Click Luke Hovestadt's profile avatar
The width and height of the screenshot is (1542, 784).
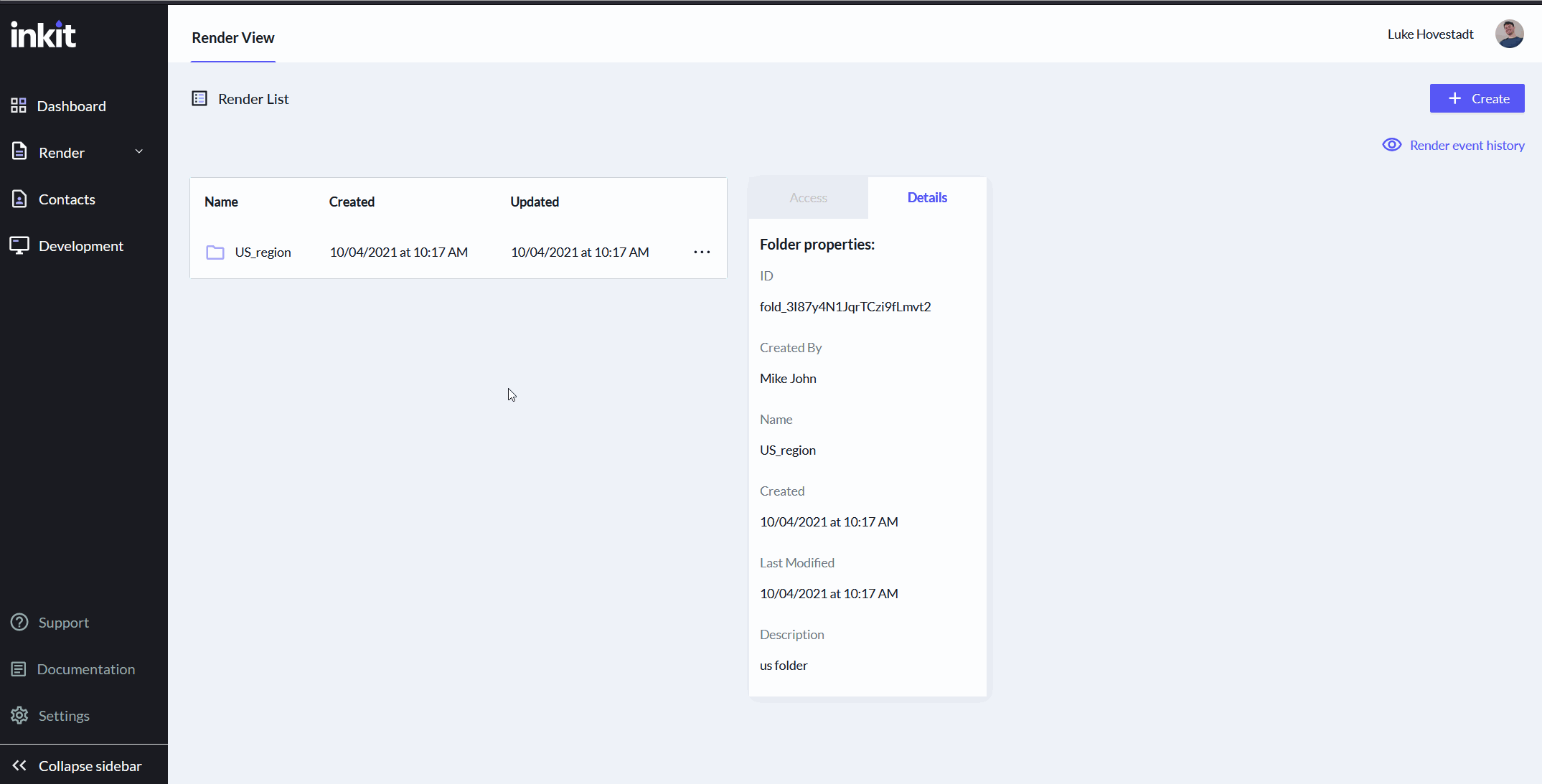point(1509,34)
